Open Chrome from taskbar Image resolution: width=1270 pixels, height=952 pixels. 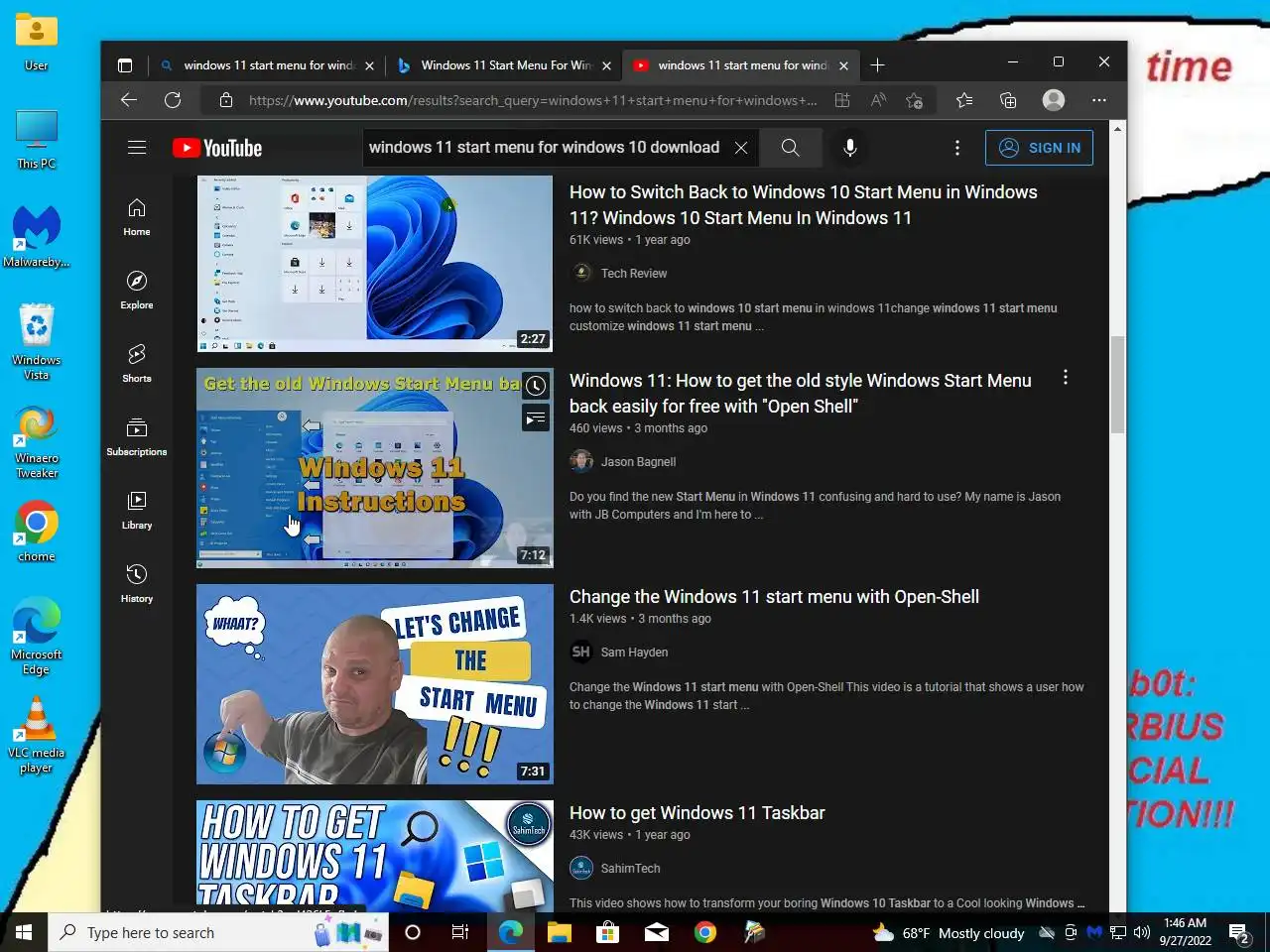point(705,932)
